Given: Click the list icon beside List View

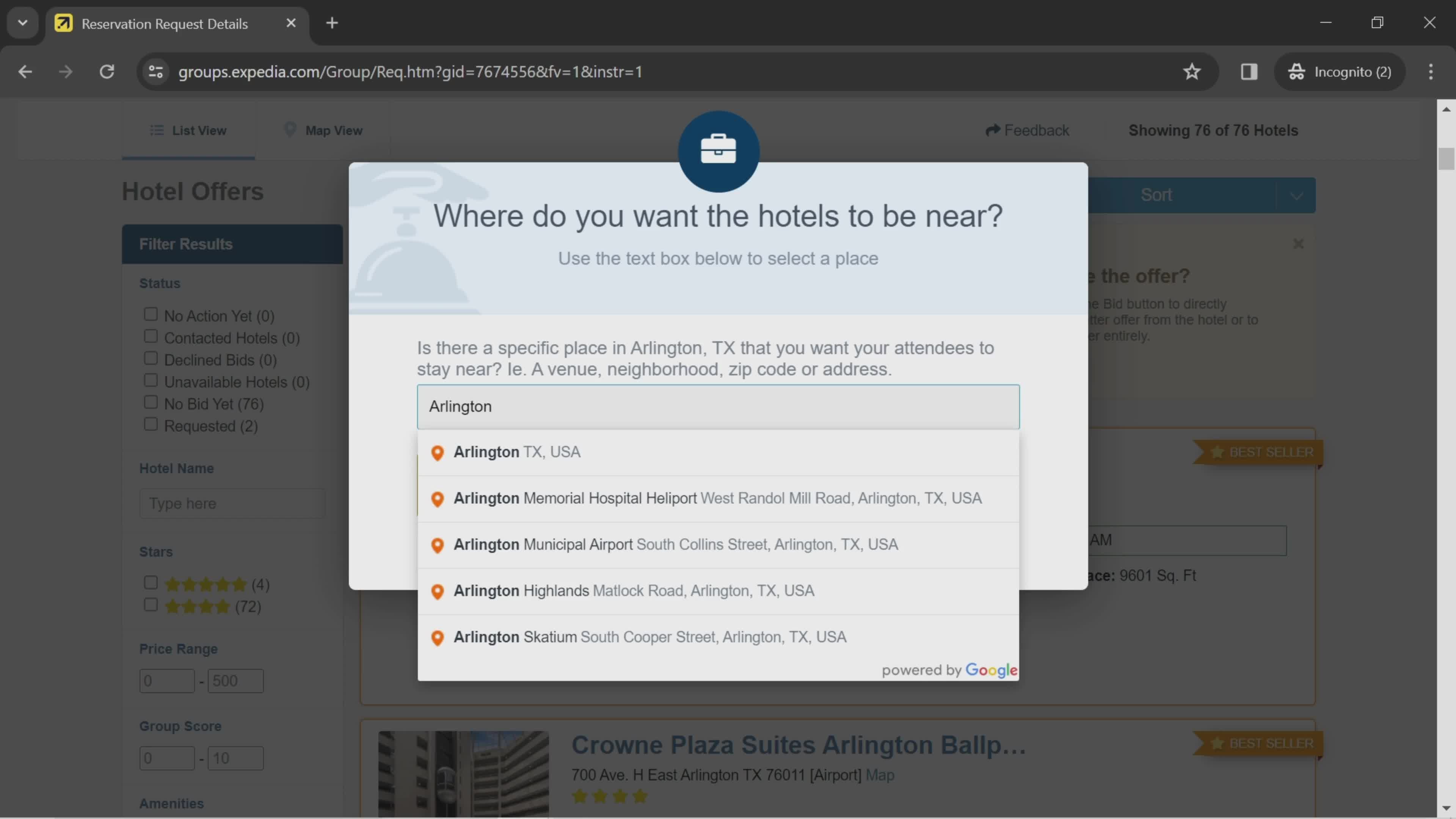Looking at the screenshot, I should [x=157, y=130].
